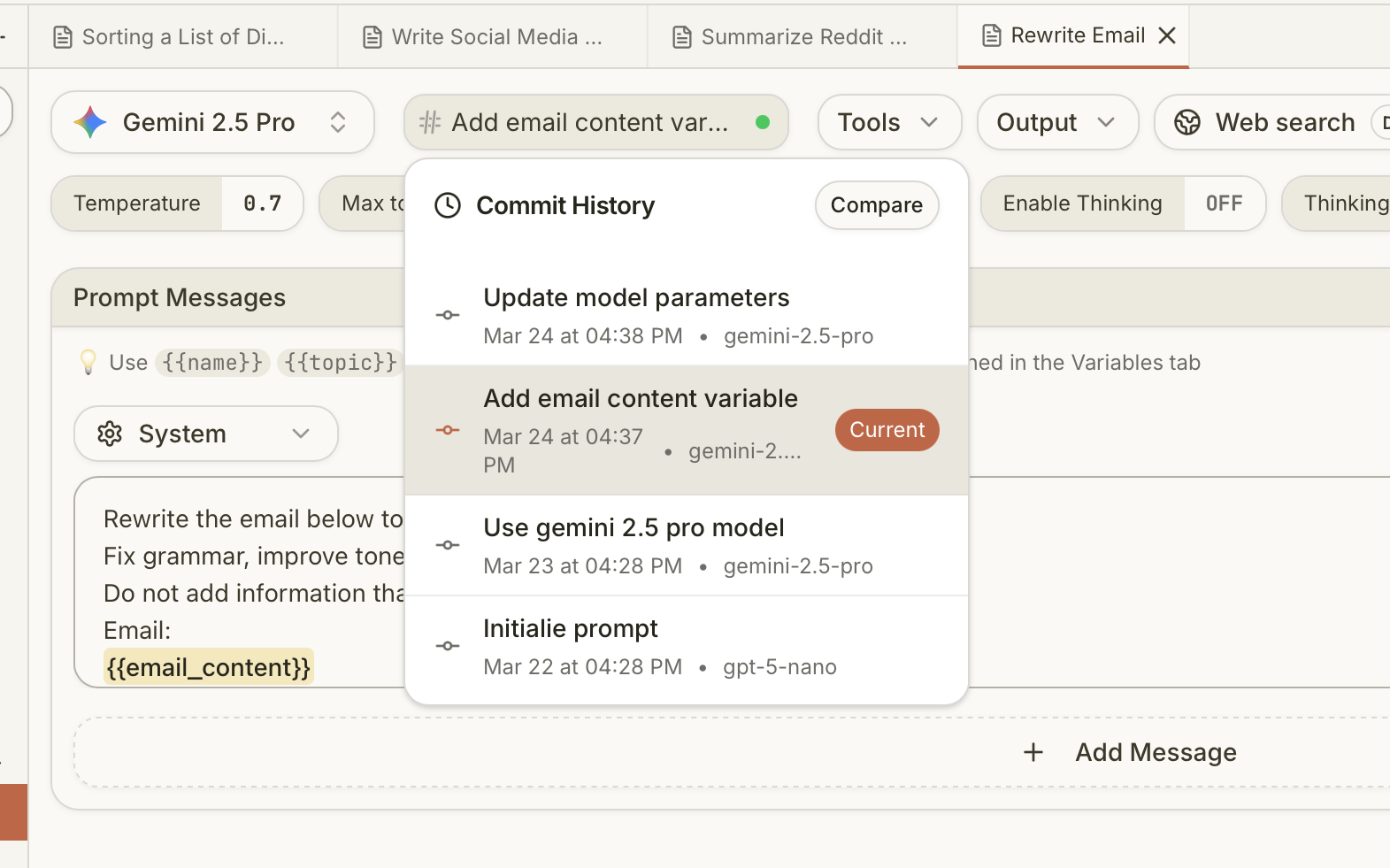Select the Add email content variable commit
Image resolution: width=1390 pixels, height=868 pixels.
pos(687,430)
